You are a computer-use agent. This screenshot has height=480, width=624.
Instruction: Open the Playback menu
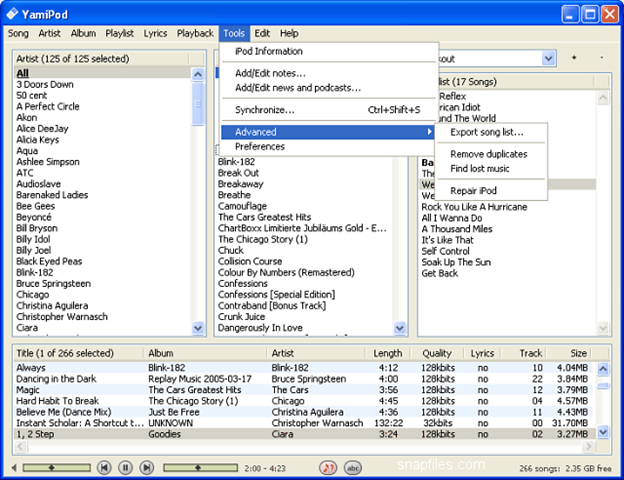(195, 33)
